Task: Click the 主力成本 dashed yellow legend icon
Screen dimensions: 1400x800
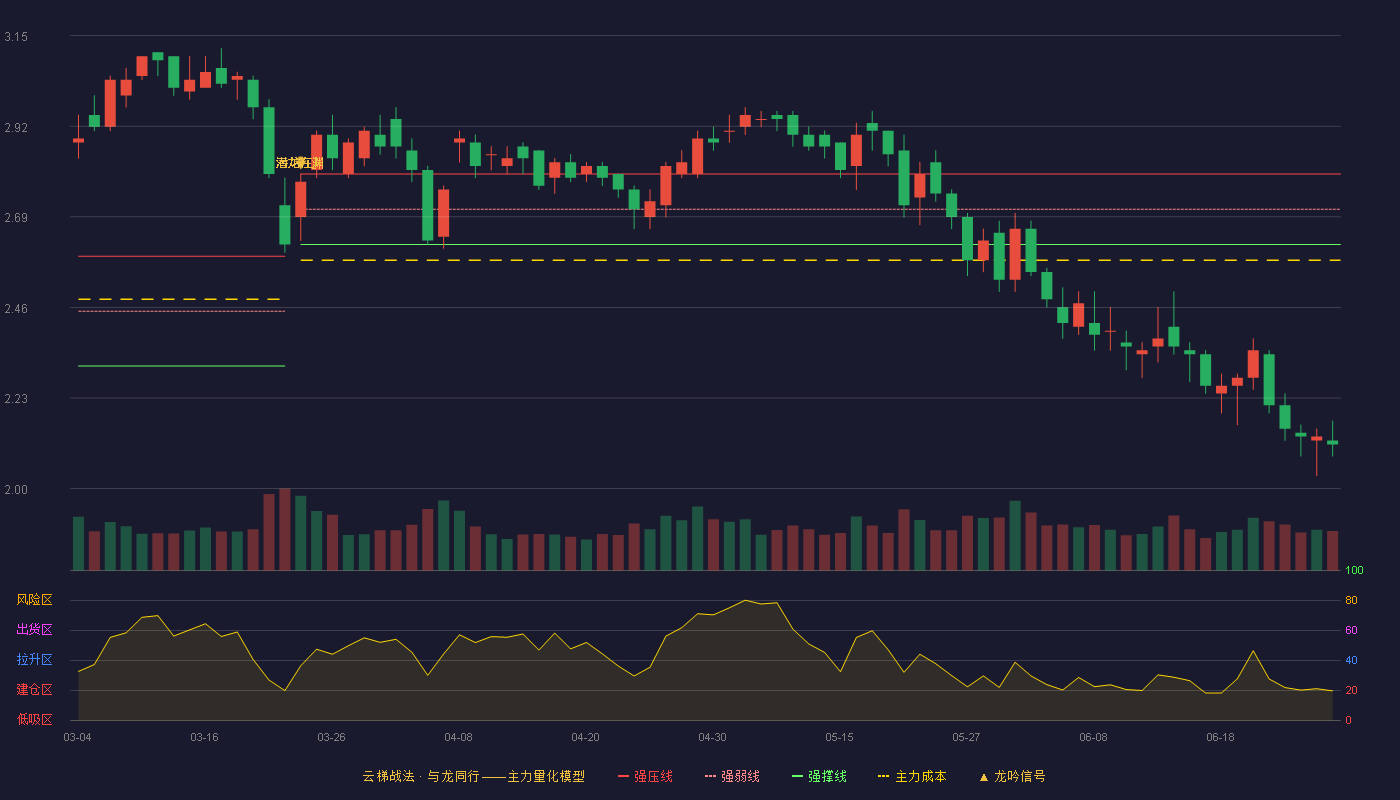Action: (x=883, y=776)
